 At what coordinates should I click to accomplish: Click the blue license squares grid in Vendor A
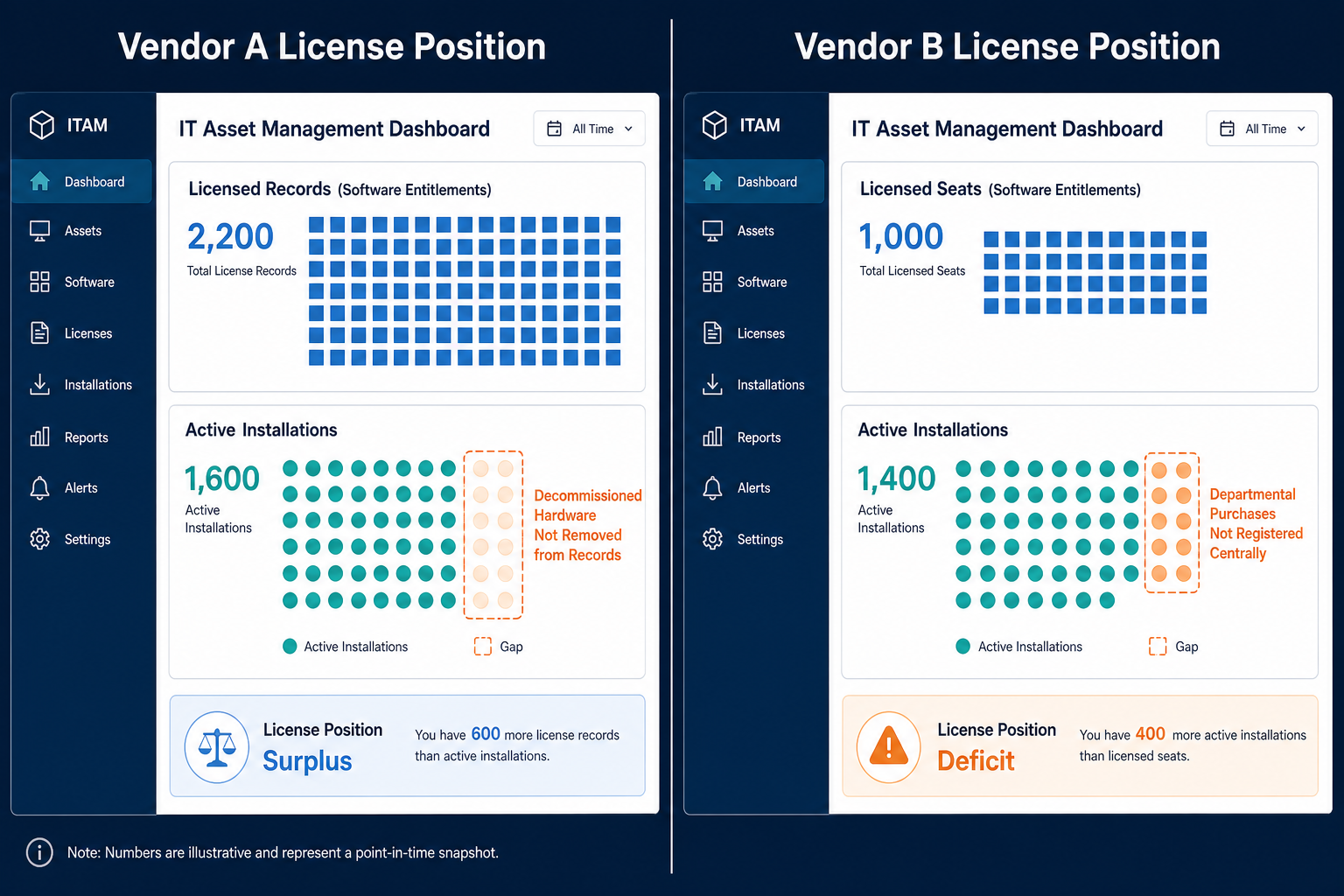tap(465, 290)
